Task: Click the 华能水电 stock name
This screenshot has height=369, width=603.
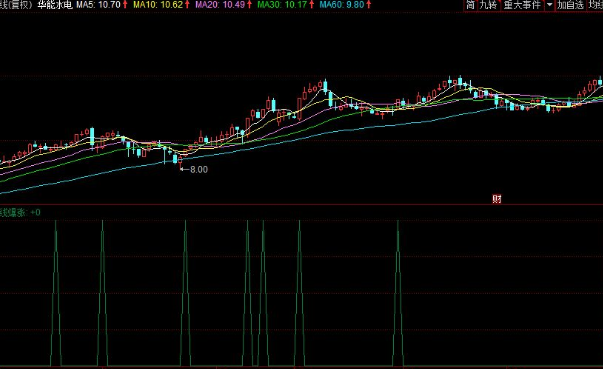Action: click(x=55, y=5)
